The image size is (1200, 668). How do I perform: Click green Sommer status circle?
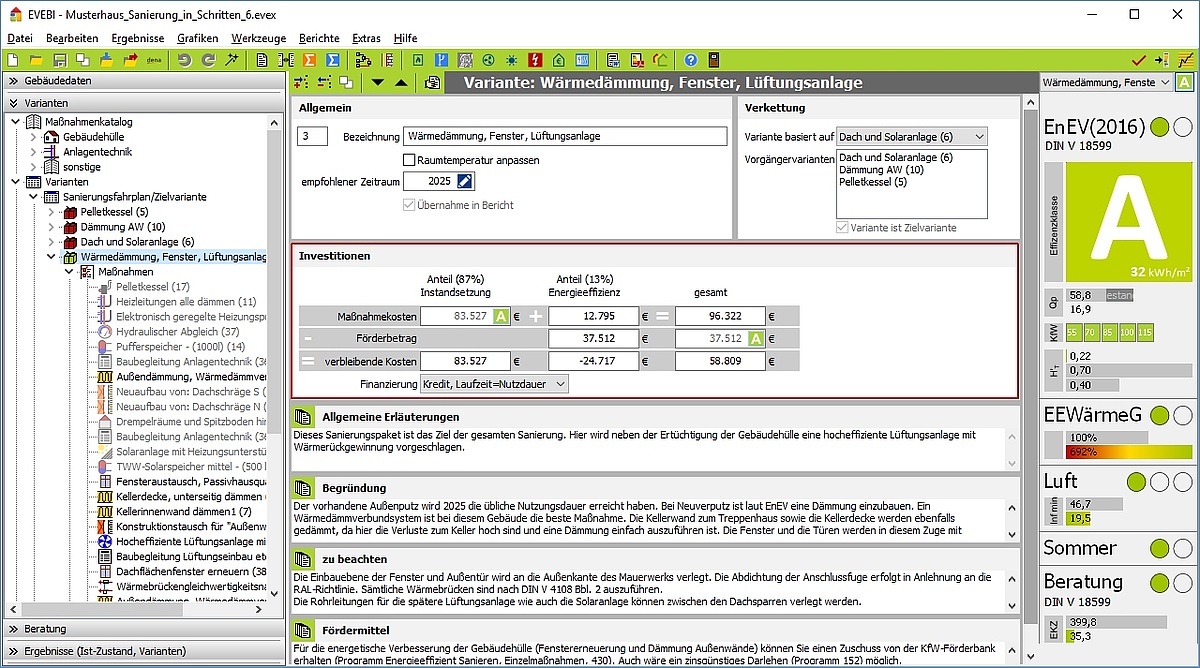tap(1159, 548)
